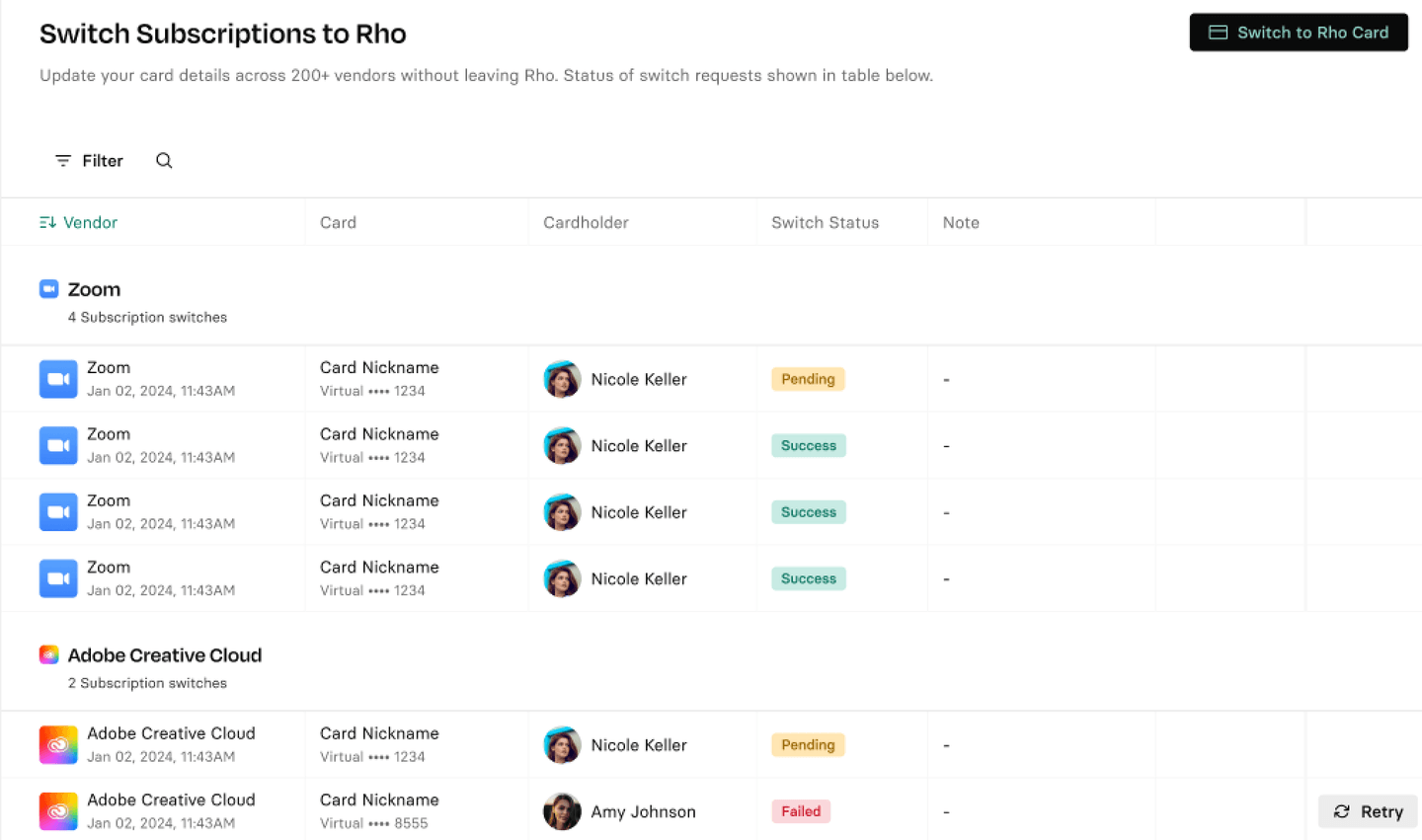This screenshot has height=840, width=1422.
Task: Expand the Adobe Creative Cloud group heading
Action: click(165, 655)
